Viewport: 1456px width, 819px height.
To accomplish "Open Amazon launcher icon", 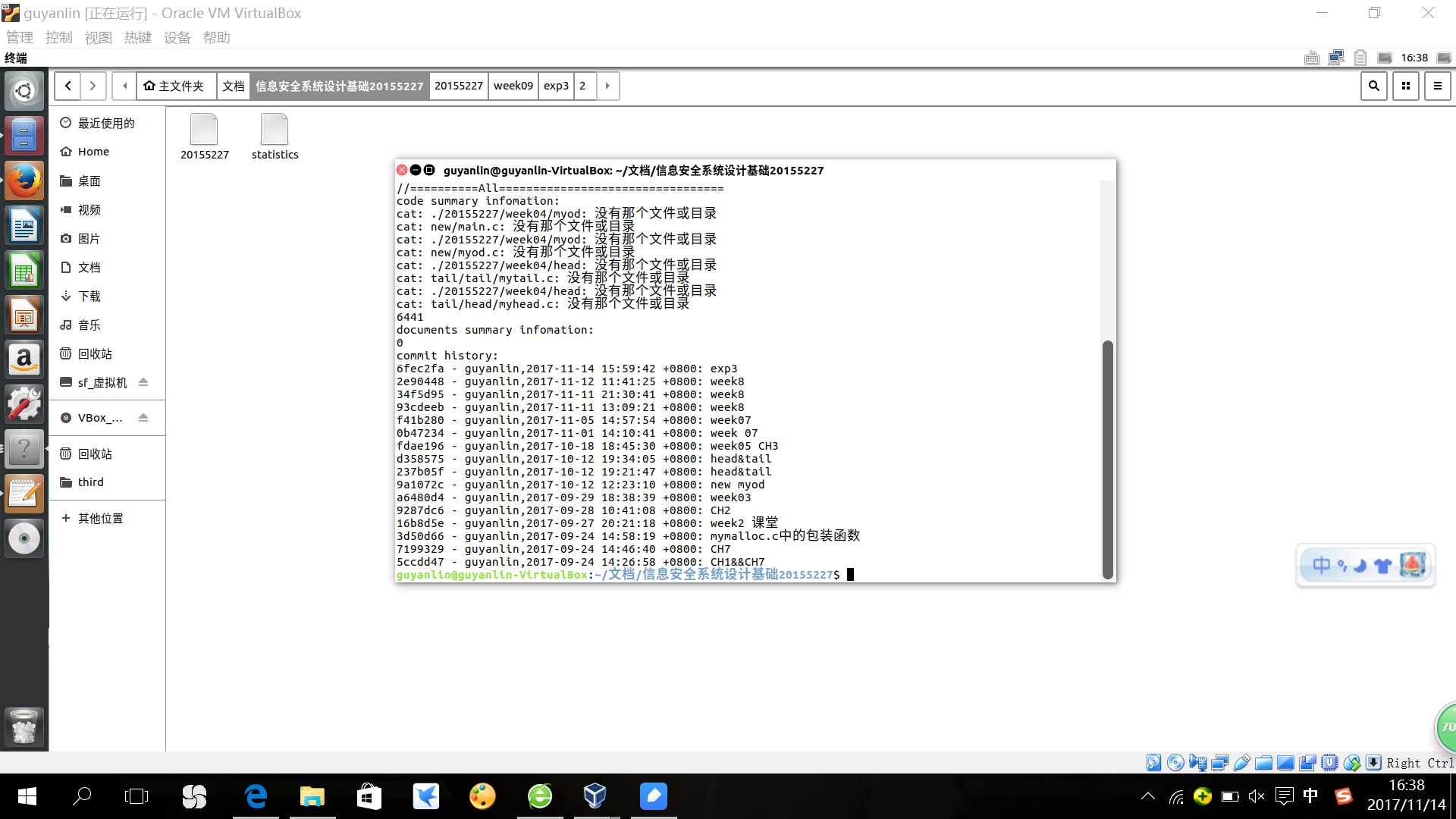I will click(x=24, y=359).
